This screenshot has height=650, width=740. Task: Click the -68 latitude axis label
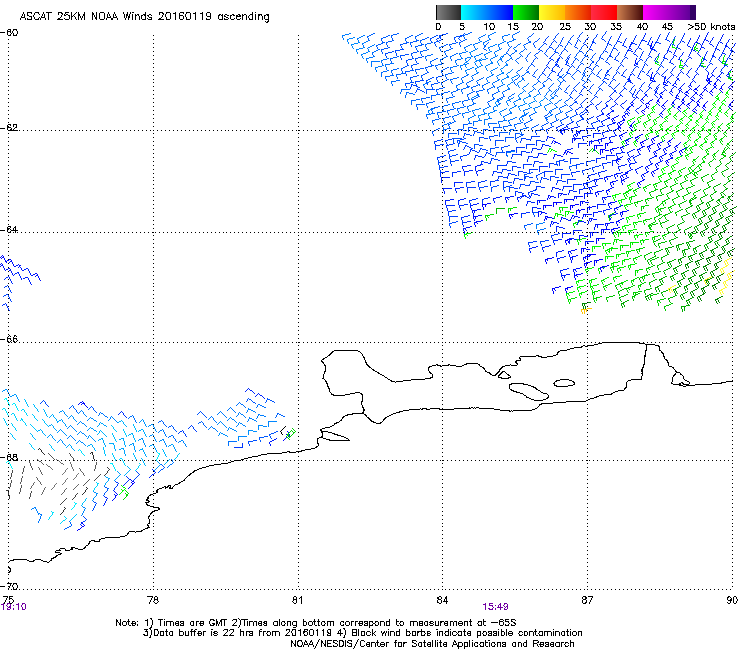coord(10,457)
